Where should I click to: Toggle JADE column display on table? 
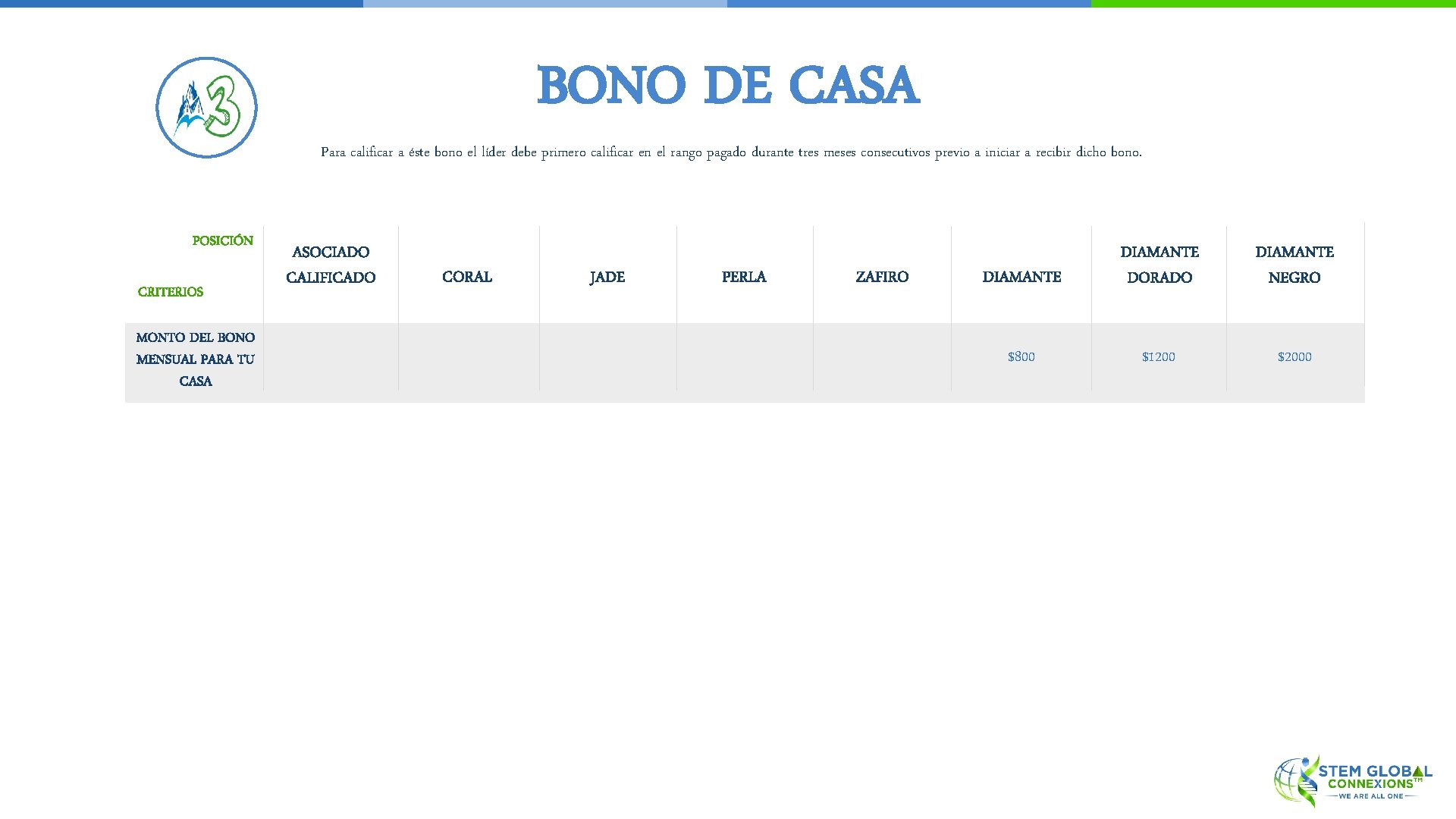pyautogui.click(x=605, y=275)
